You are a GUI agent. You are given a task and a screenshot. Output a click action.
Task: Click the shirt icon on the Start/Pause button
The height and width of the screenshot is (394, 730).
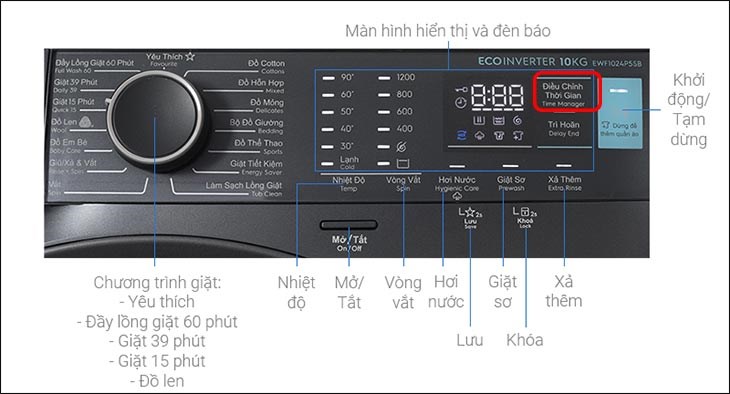pos(605,125)
